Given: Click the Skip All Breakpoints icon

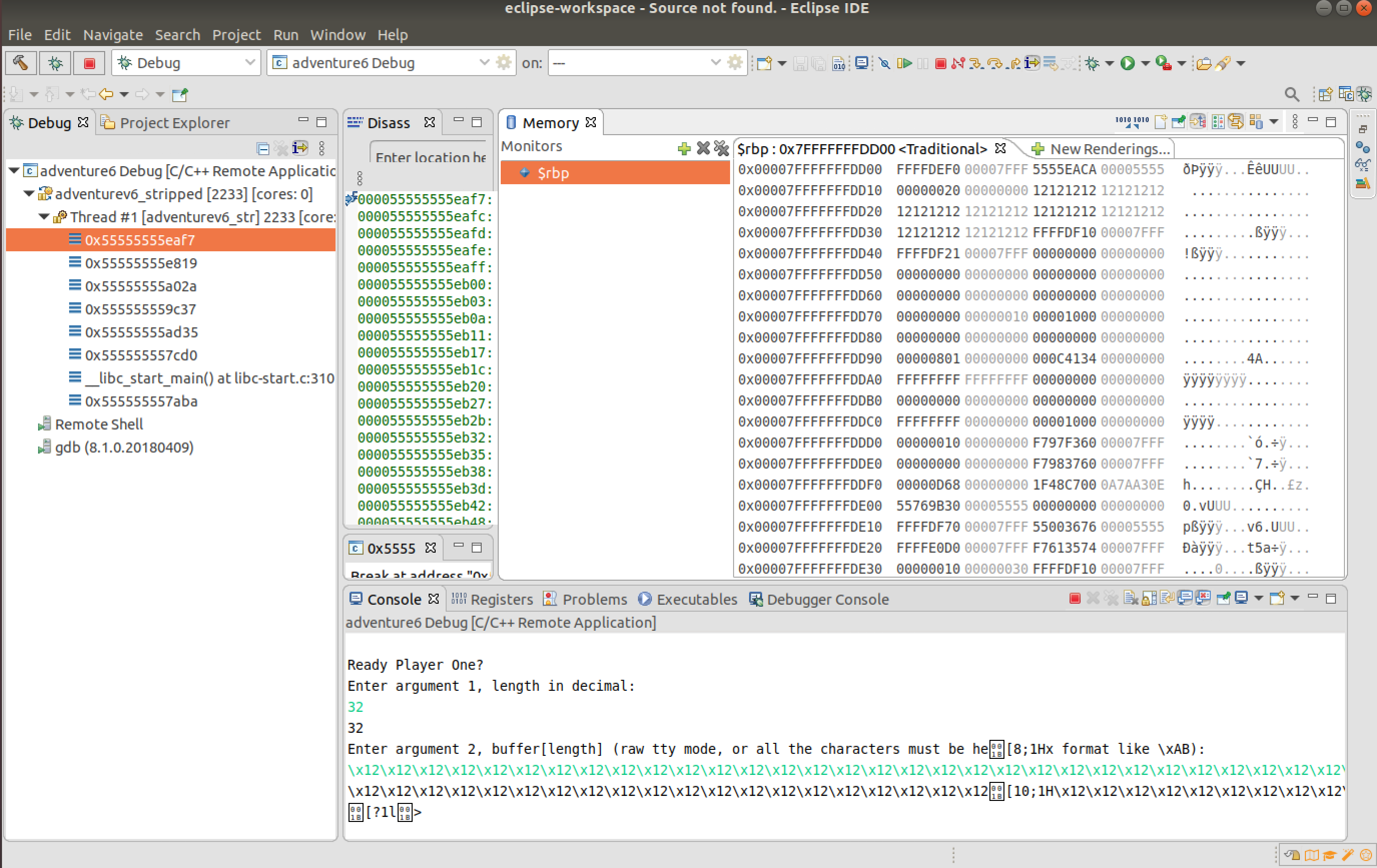Looking at the screenshot, I should coord(885,63).
